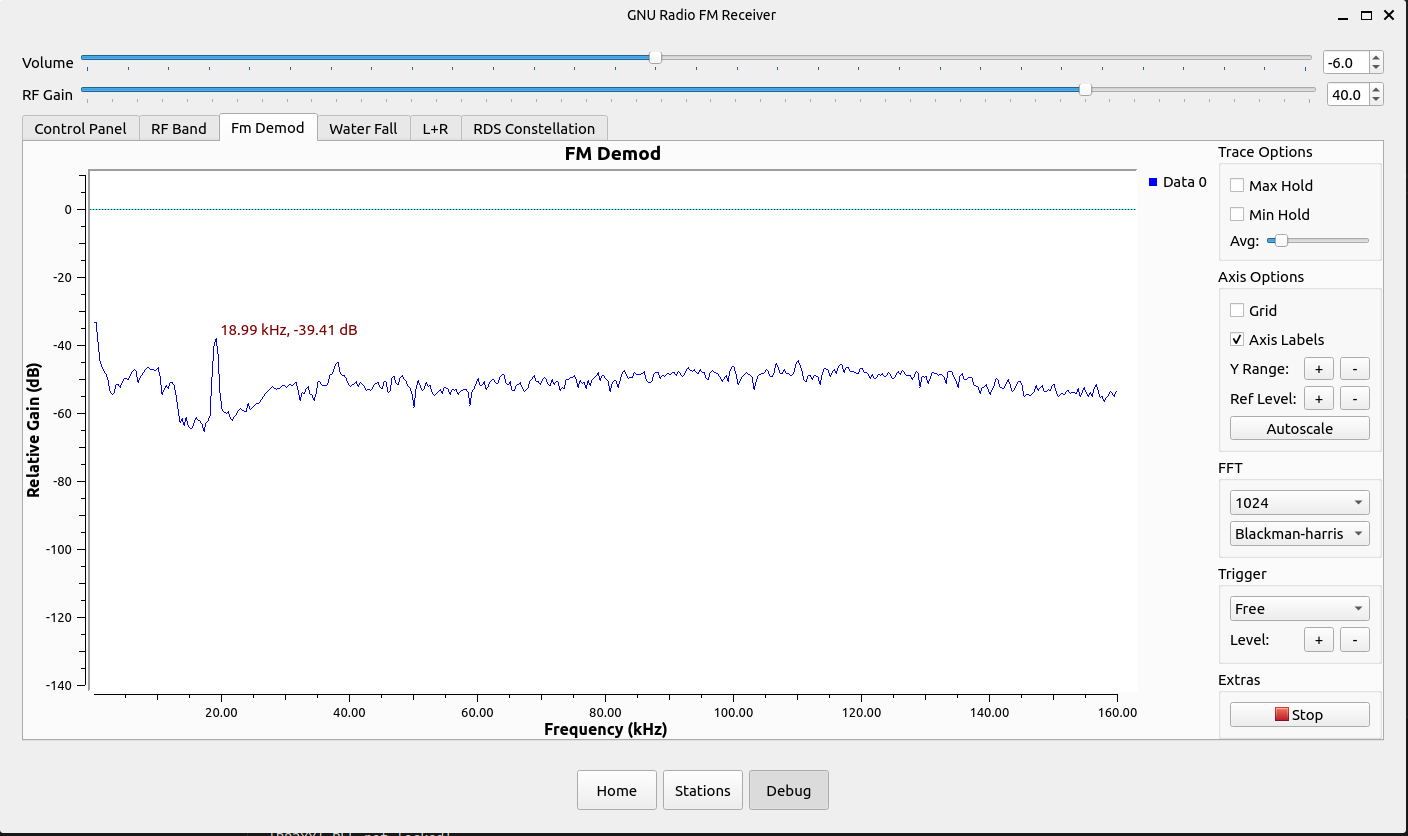Click the Relative Gain (dB) axis label
This screenshot has height=836, width=1408.
(x=34, y=431)
